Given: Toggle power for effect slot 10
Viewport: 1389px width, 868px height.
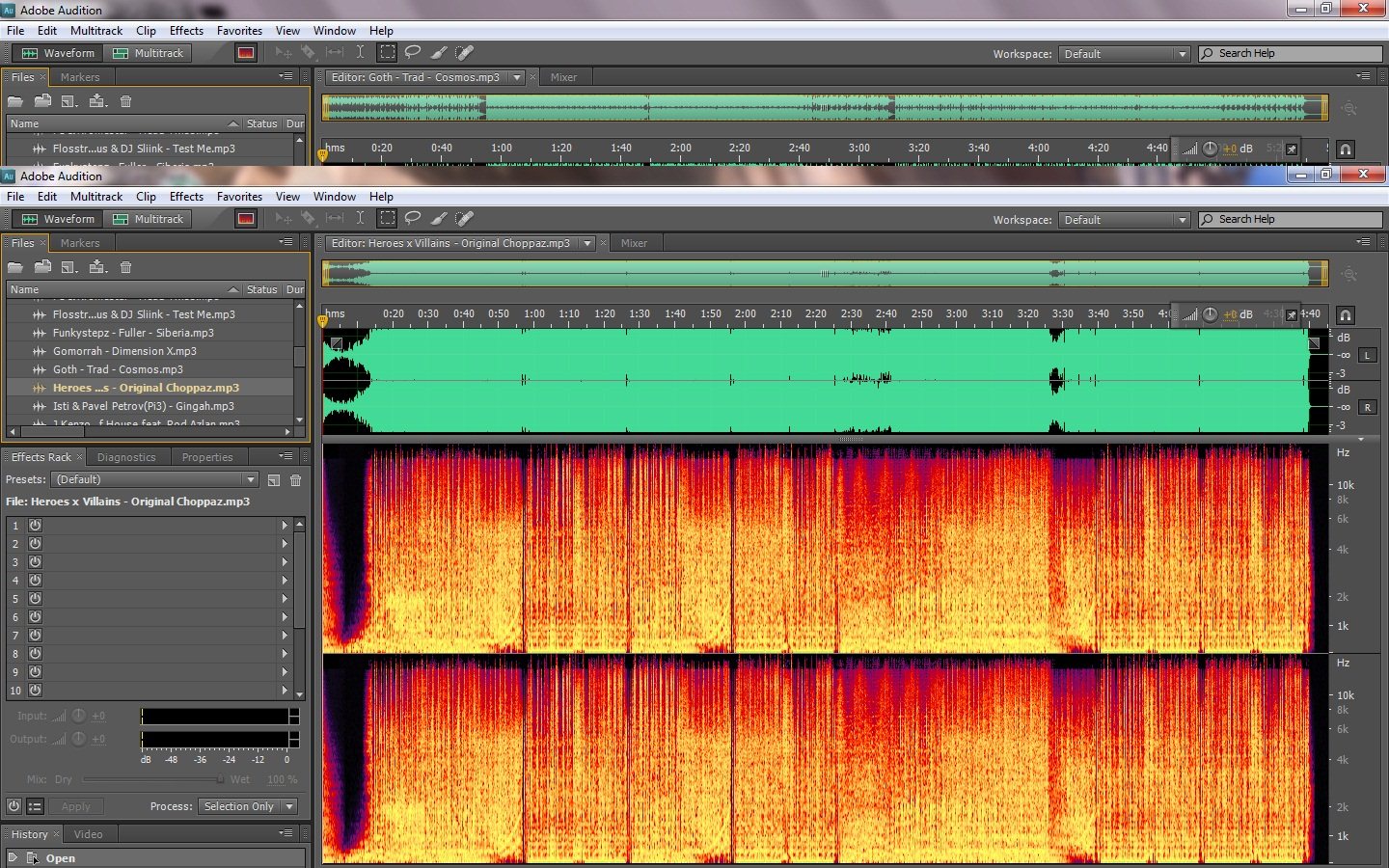Looking at the screenshot, I should click(x=35, y=690).
